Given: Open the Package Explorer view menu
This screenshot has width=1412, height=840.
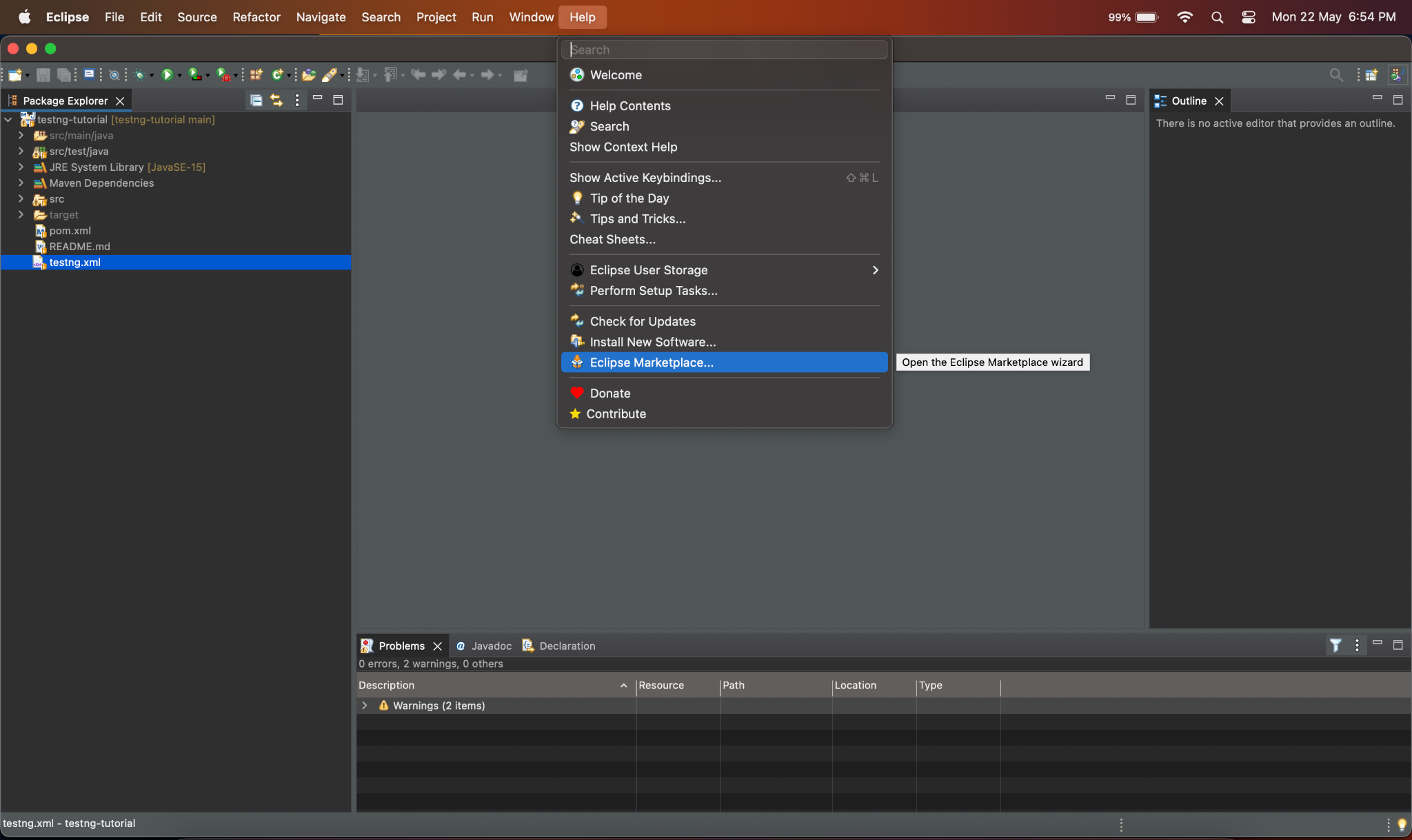Looking at the screenshot, I should point(296,100).
